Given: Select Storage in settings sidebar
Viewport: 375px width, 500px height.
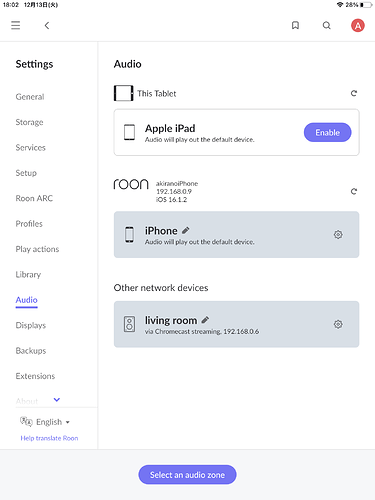Looking at the screenshot, I should [29, 122].
